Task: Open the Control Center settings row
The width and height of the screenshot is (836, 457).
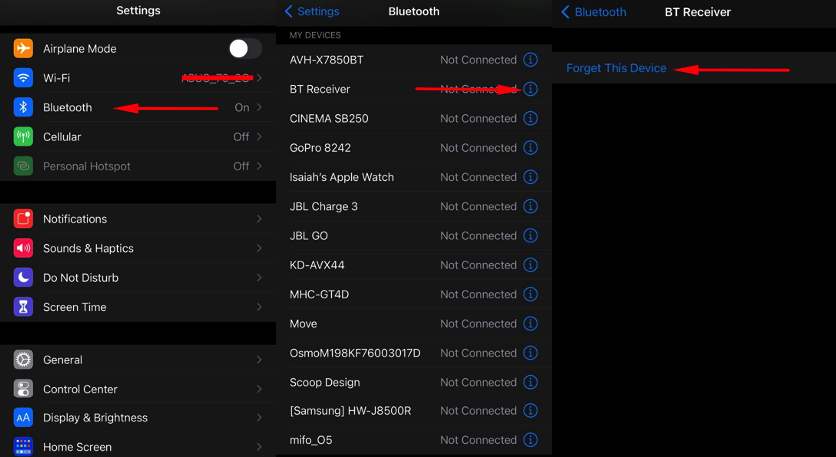Action: (x=138, y=389)
